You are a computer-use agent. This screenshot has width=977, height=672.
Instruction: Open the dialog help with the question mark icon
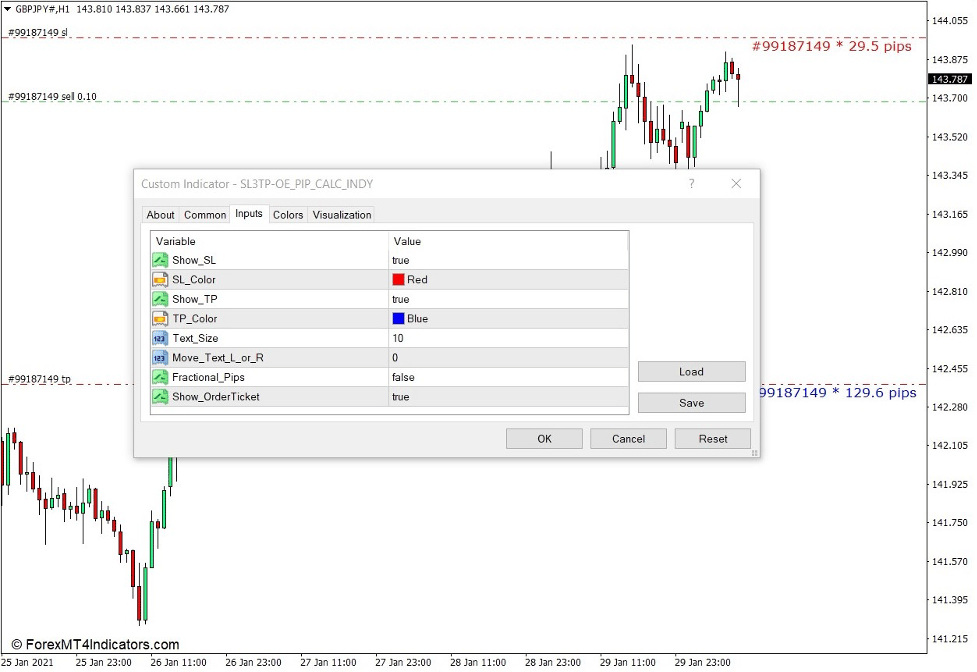point(690,184)
